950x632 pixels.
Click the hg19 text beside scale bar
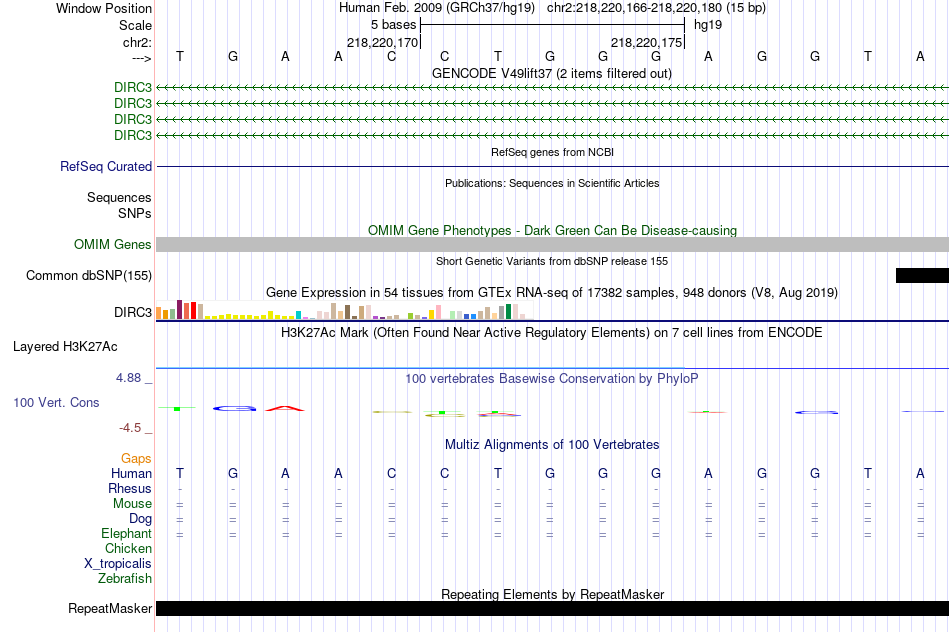tap(708, 25)
